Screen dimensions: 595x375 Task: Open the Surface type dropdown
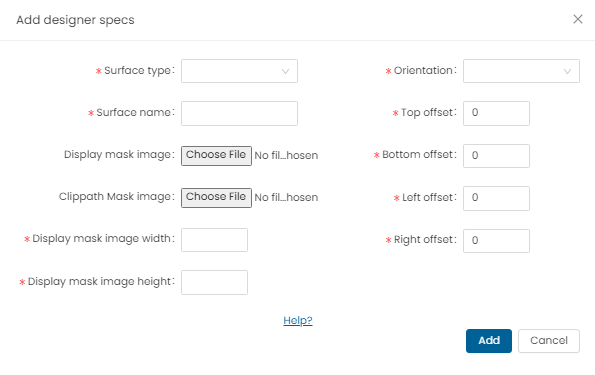click(x=239, y=71)
